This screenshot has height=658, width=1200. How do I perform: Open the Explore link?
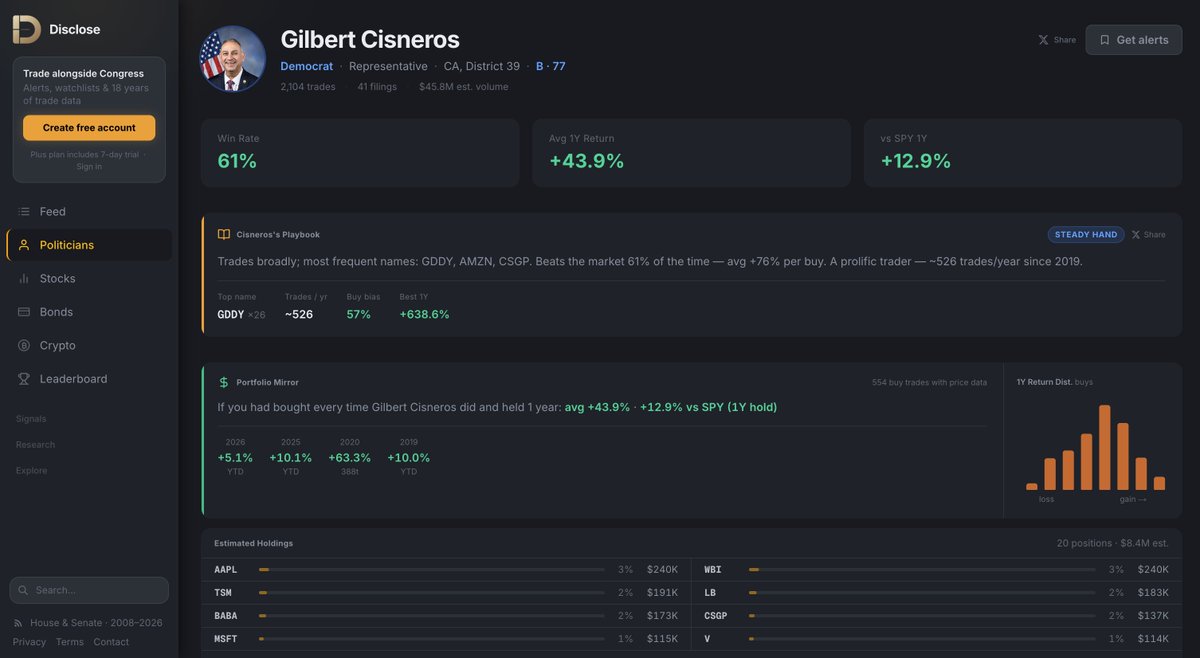point(31,471)
